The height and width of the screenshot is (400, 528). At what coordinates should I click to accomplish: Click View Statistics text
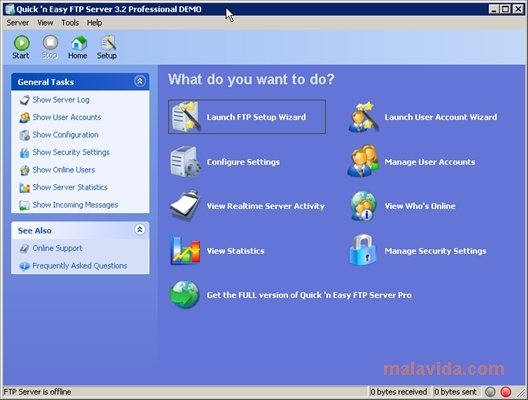coord(235,251)
